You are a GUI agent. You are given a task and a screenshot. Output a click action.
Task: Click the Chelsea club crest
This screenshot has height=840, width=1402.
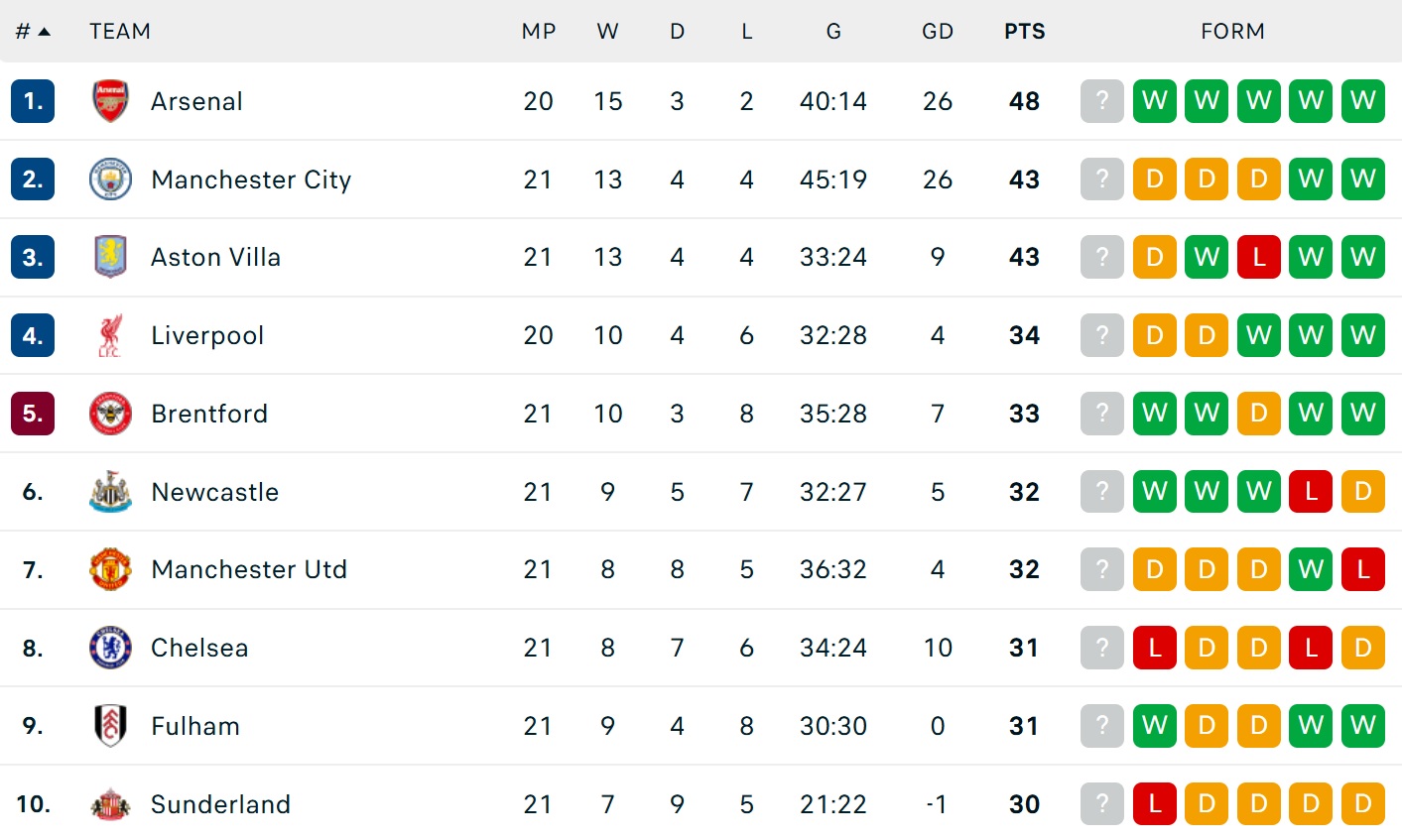110,648
